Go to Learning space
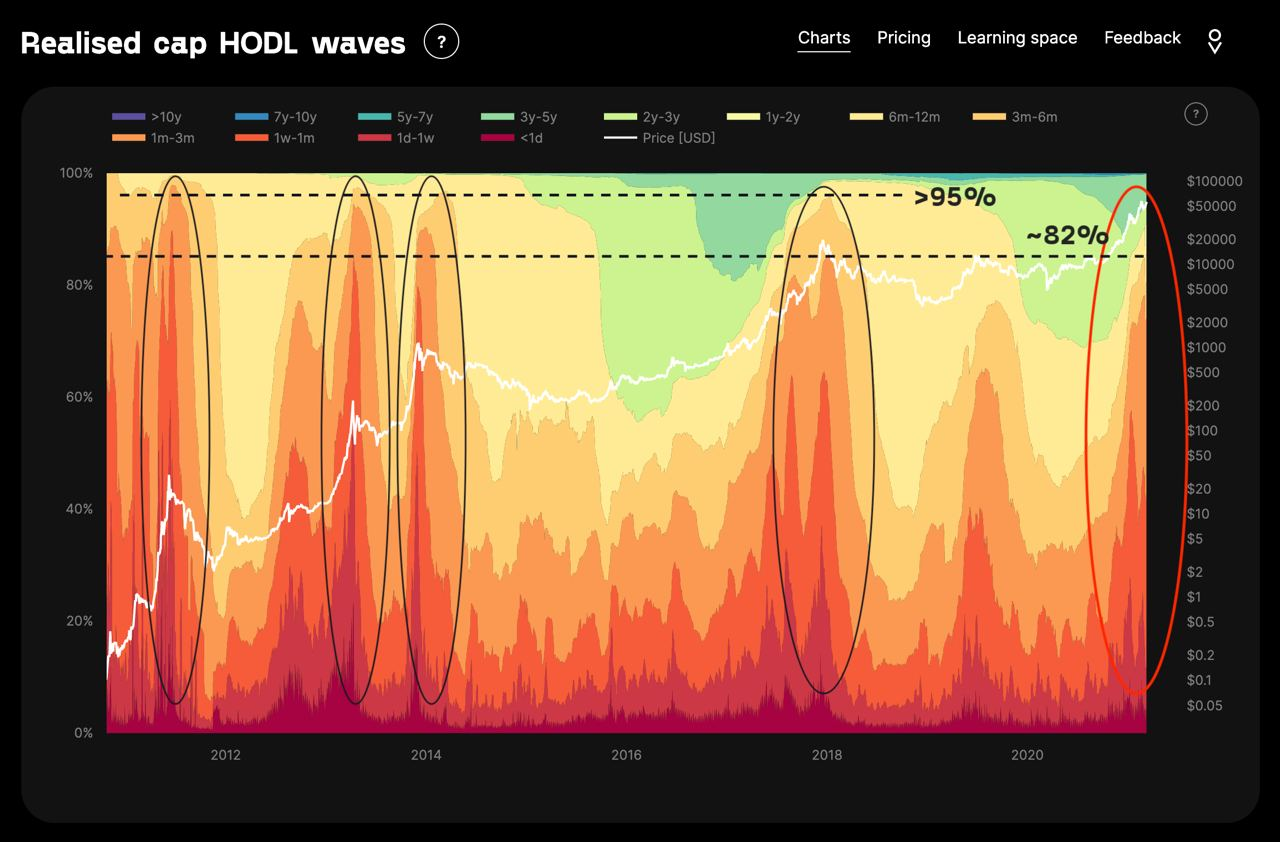The width and height of the screenshot is (1280, 842). pos(1017,38)
